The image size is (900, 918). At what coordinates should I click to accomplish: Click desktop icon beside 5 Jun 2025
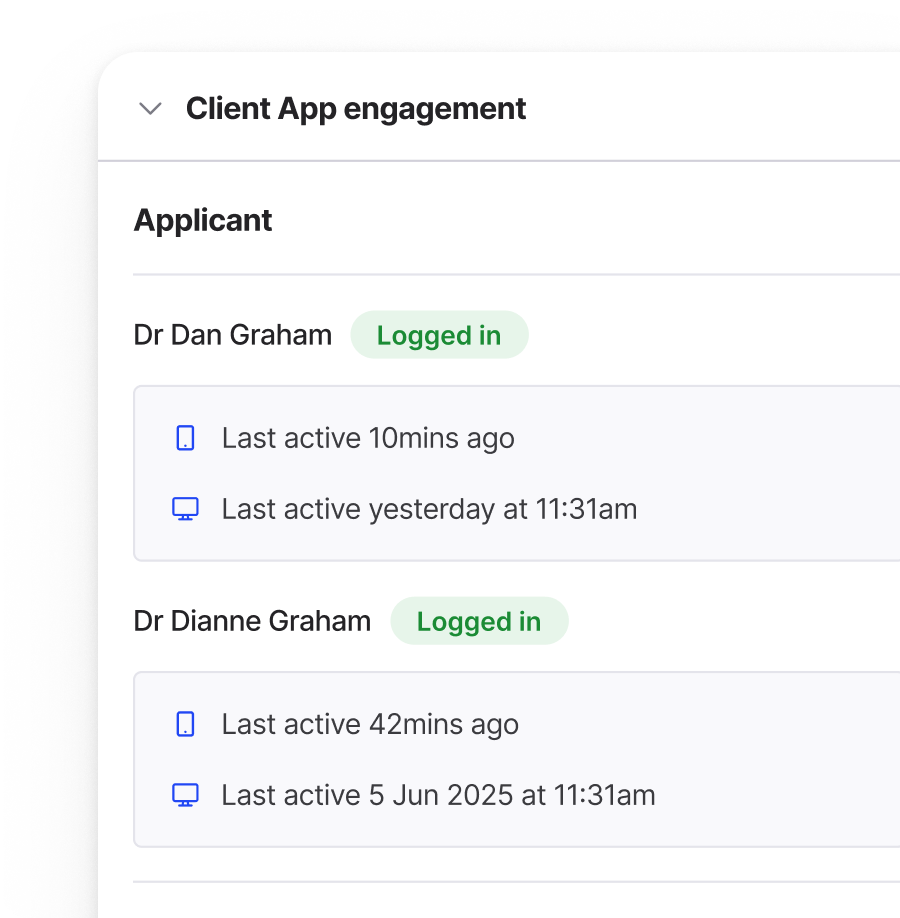[186, 795]
